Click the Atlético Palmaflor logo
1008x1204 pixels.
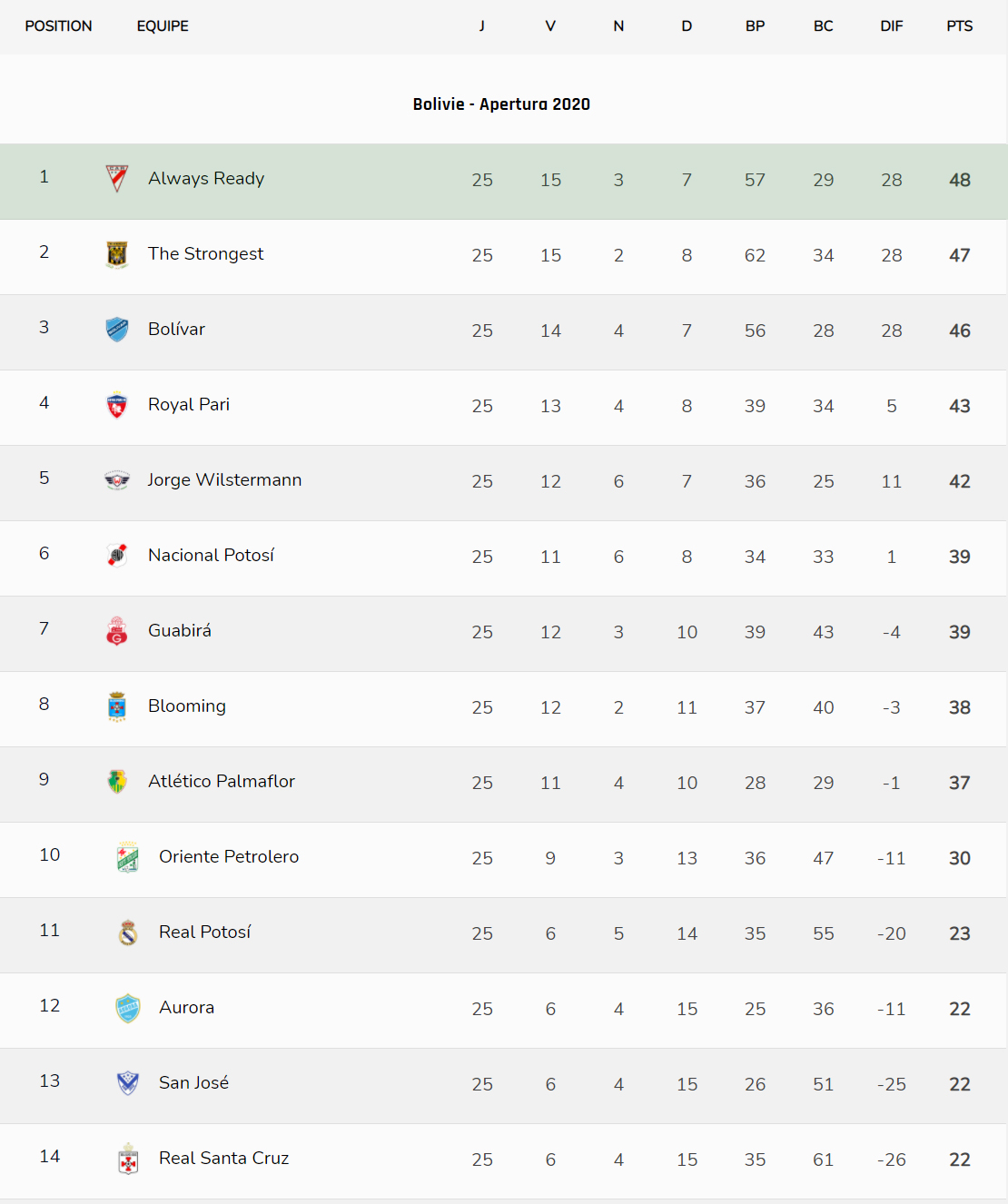tap(117, 782)
